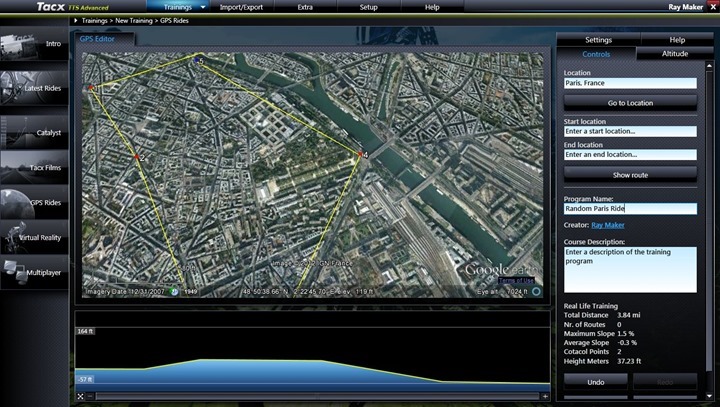Click the fit-to-view icon under altitude graph
This screenshot has width=720, height=407.
pos(80,396)
